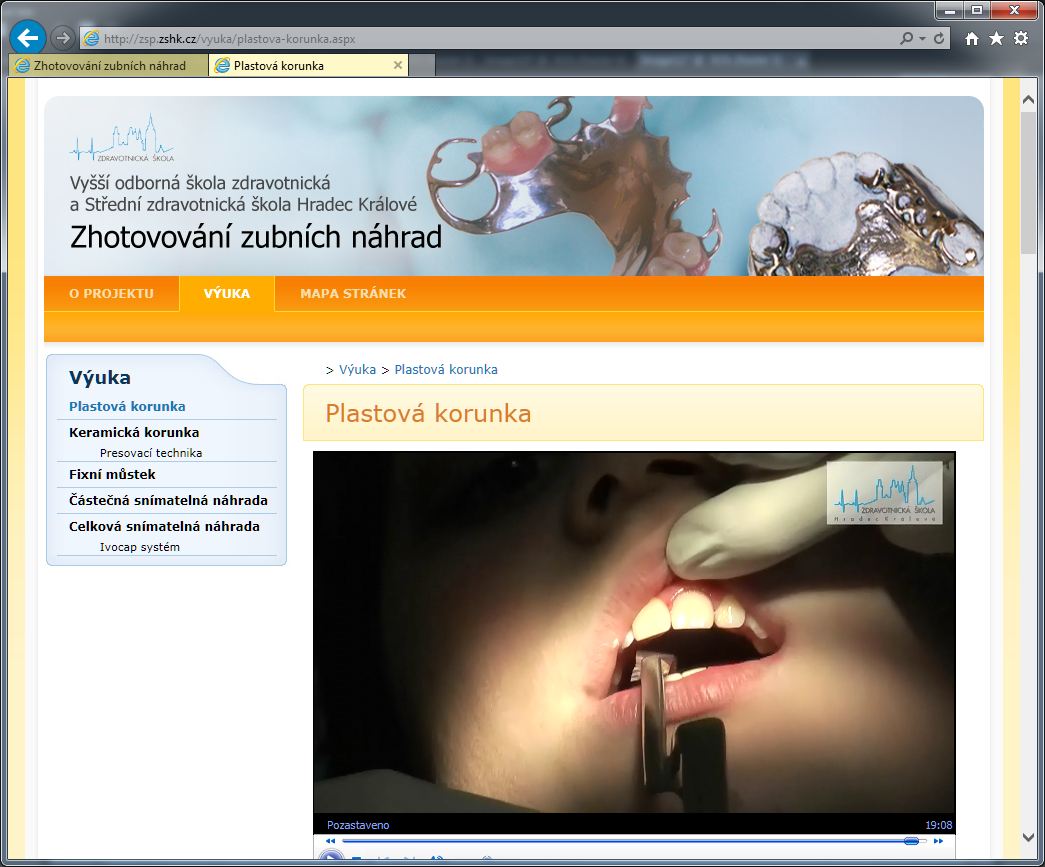Image resolution: width=1045 pixels, height=867 pixels.
Task: Click Výuka breadcrumb link
Action: click(357, 370)
